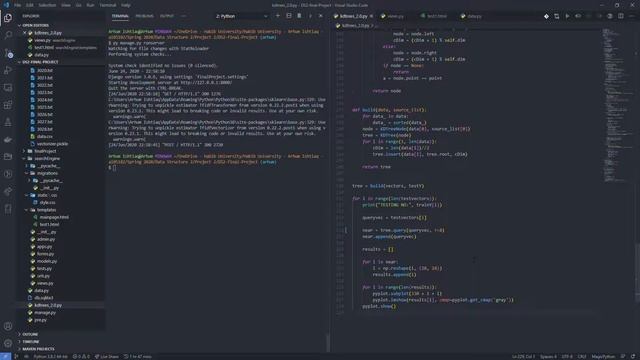Open the Run menu
Viewport: 640px width, 360px height.
(x=91, y=5)
